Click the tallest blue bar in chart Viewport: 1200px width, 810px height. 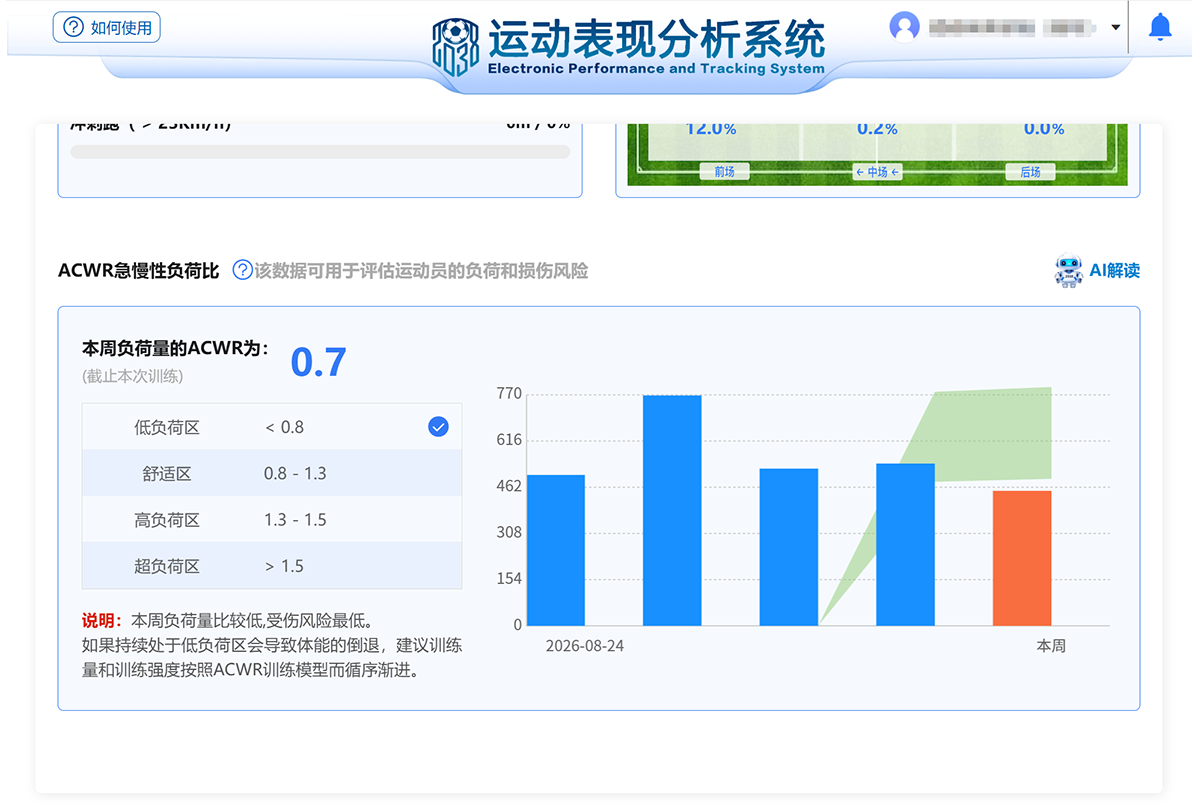coord(672,510)
